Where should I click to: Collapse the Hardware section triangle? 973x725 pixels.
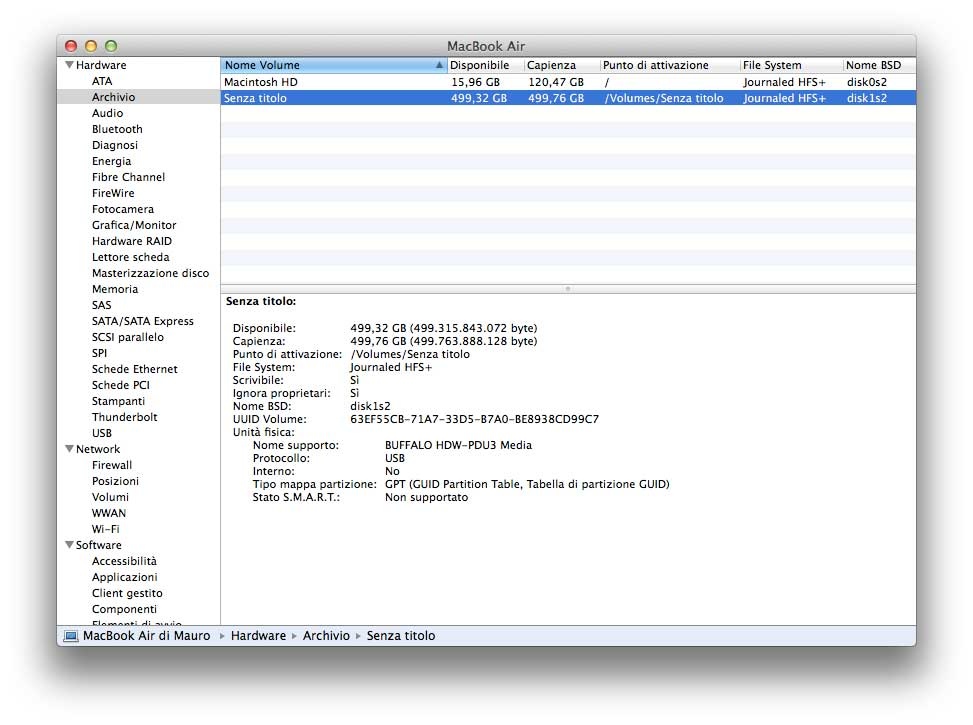pyautogui.click(x=69, y=65)
